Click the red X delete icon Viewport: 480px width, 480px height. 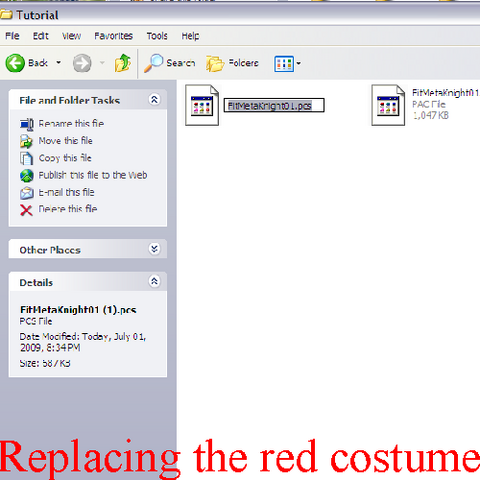(26, 210)
